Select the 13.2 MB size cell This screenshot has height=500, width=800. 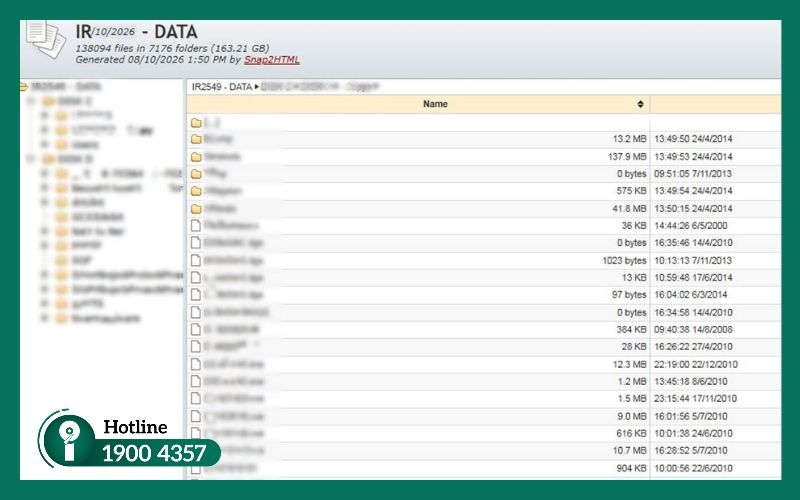(x=630, y=139)
